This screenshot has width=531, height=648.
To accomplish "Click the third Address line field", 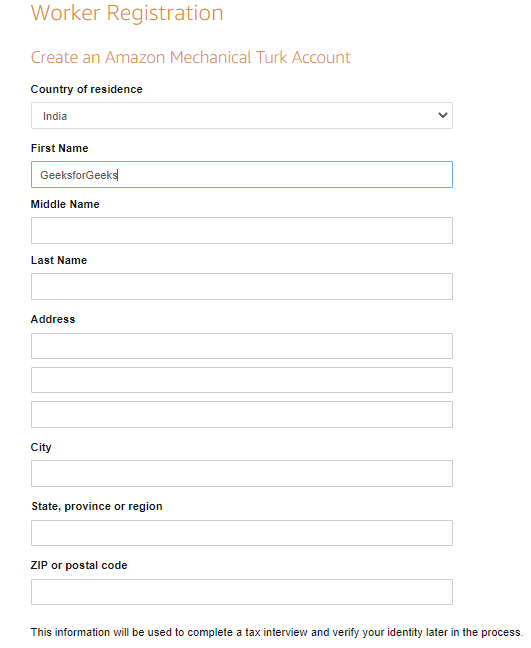I will click(242, 415).
